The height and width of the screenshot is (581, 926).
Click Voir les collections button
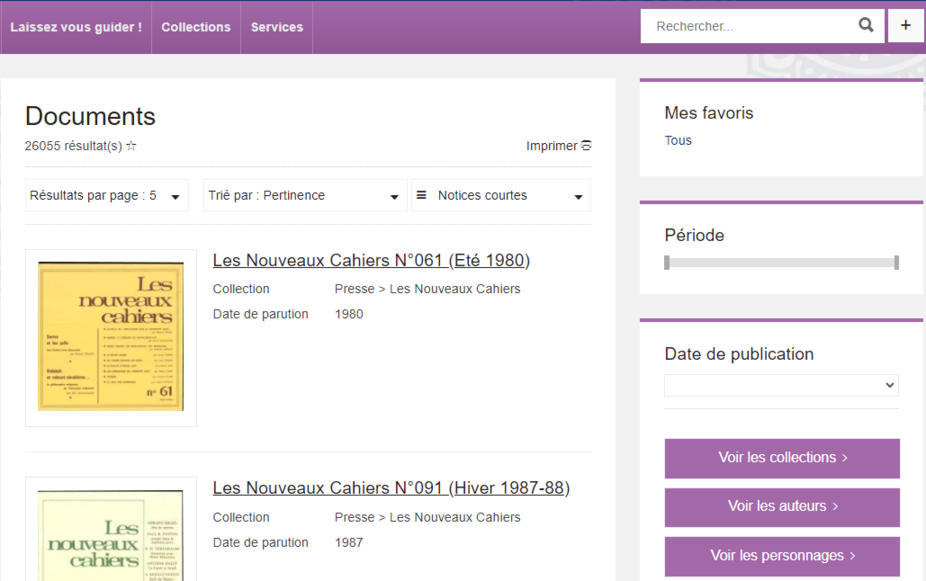click(x=782, y=458)
